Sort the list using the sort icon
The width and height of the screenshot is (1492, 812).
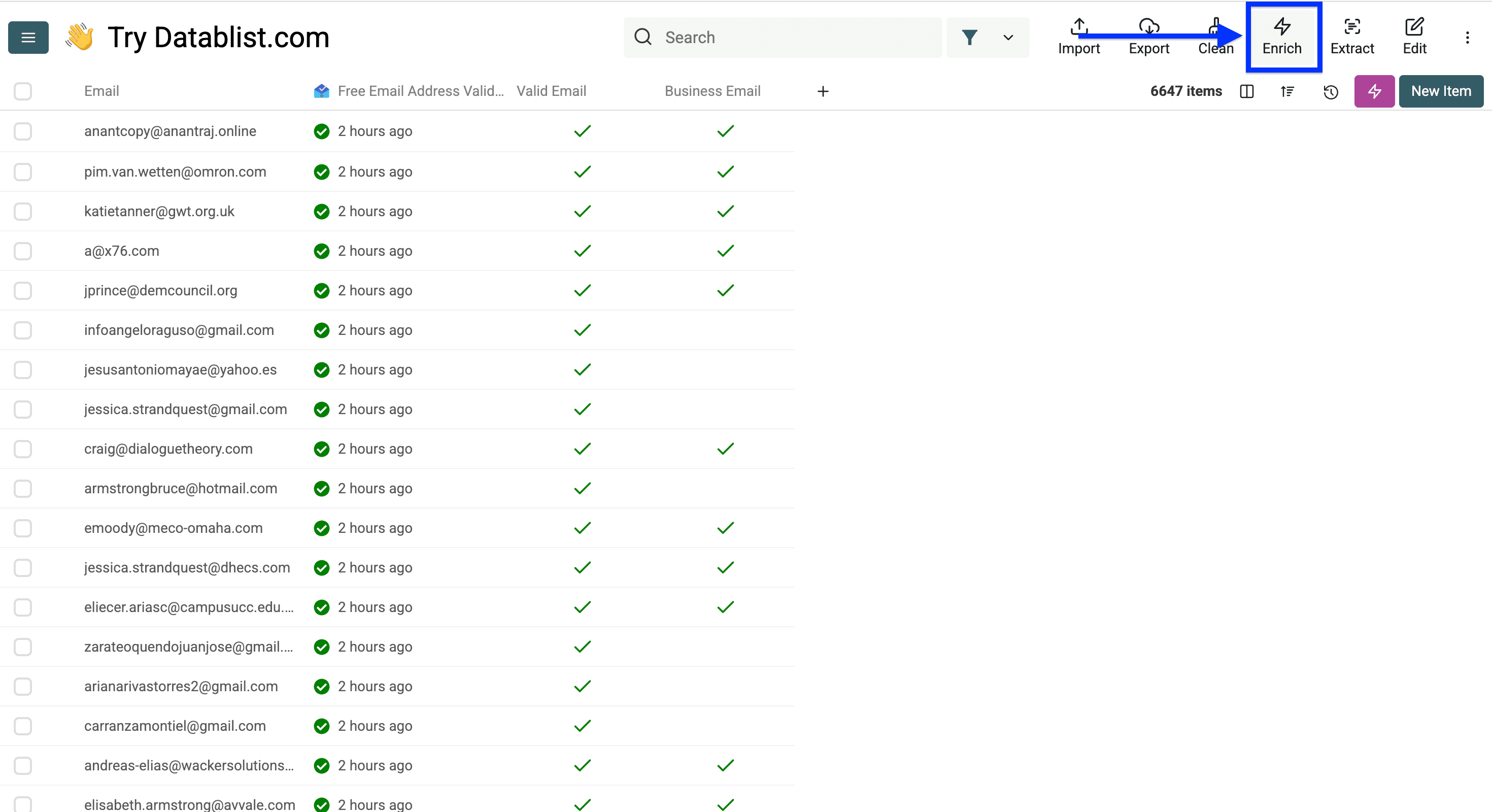click(x=1287, y=91)
